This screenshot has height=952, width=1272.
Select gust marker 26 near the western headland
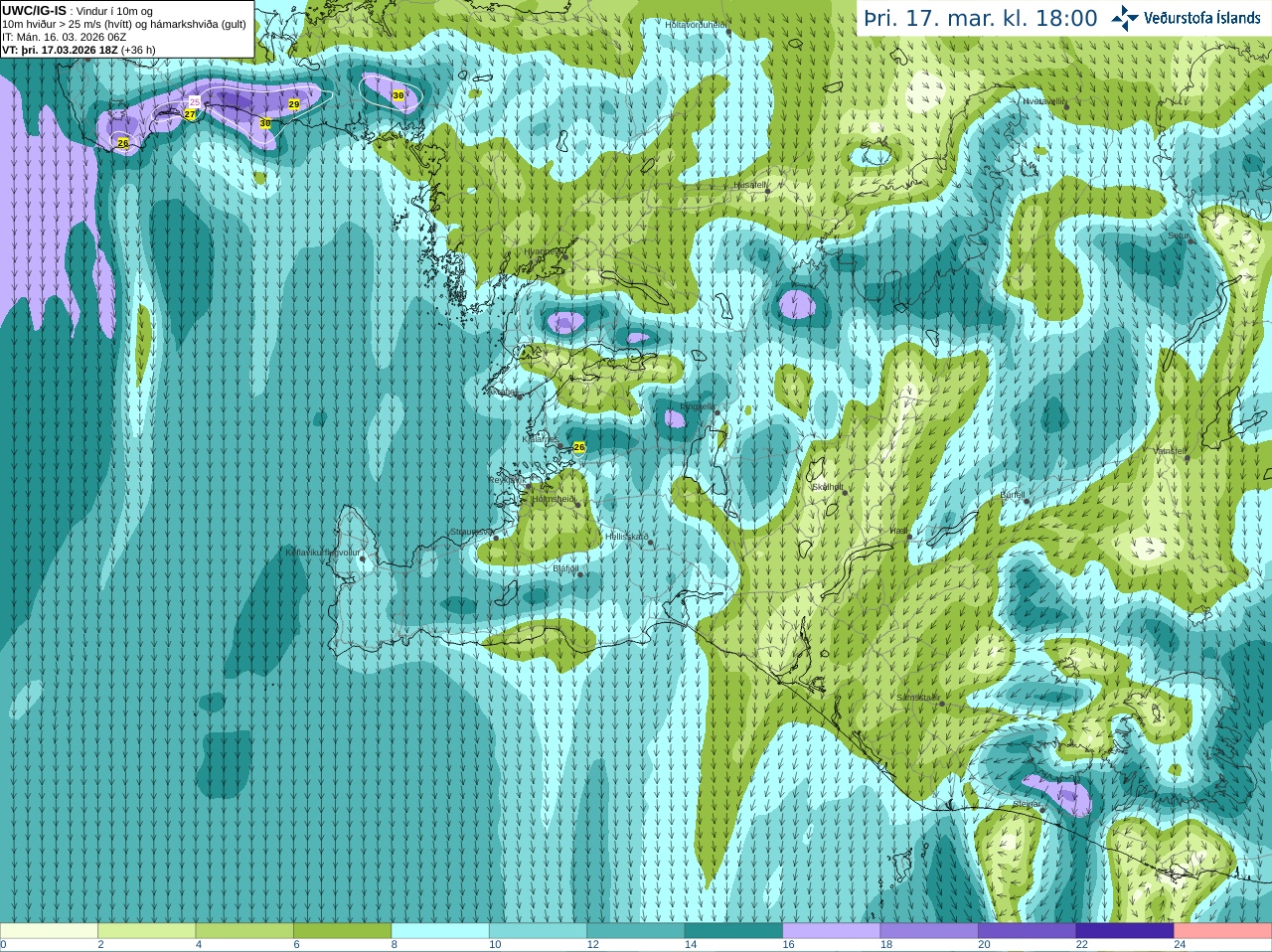coord(123,143)
